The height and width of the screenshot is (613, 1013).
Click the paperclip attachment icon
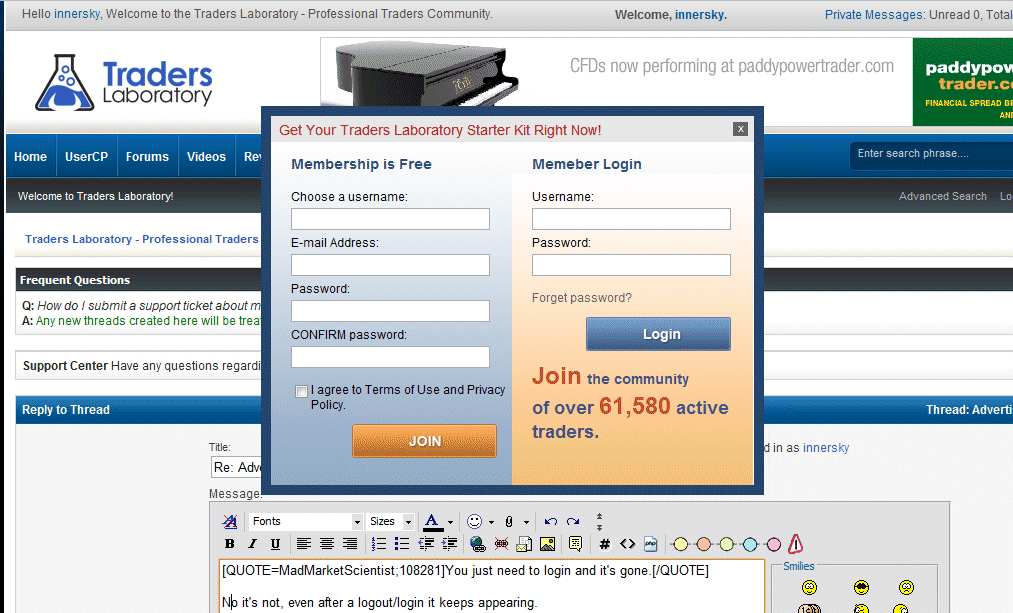[x=509, y=521]
